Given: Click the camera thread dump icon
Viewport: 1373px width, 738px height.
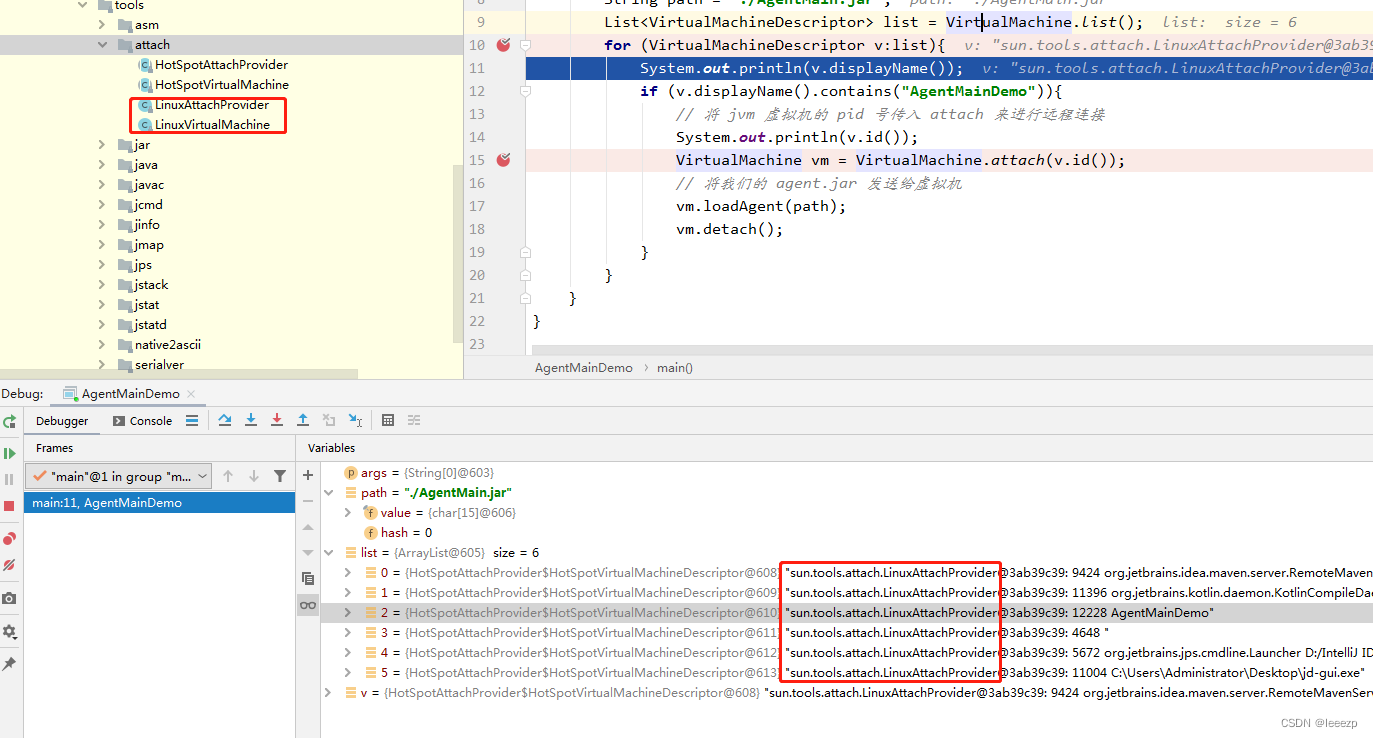Looking at the screenshot, I should pos(9,598).
